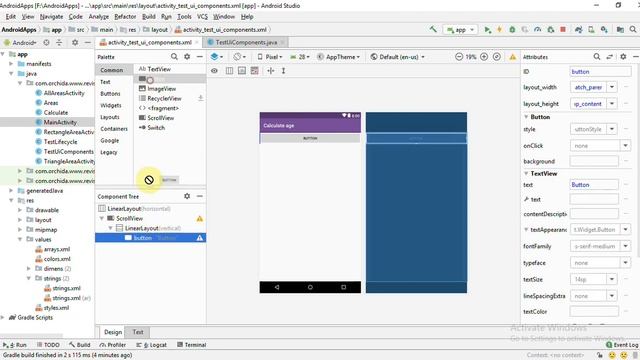Click the ID input field with button

600,72
